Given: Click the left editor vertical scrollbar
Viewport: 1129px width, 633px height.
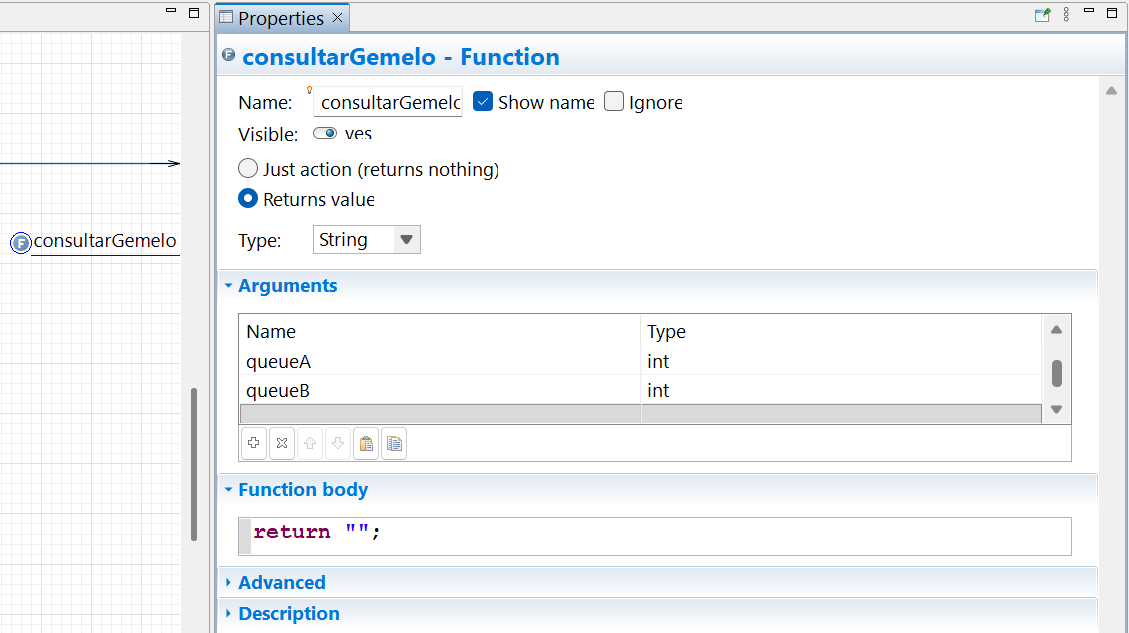Looking at the screenshot, I should pyautogui.click(x=194, y=464).
